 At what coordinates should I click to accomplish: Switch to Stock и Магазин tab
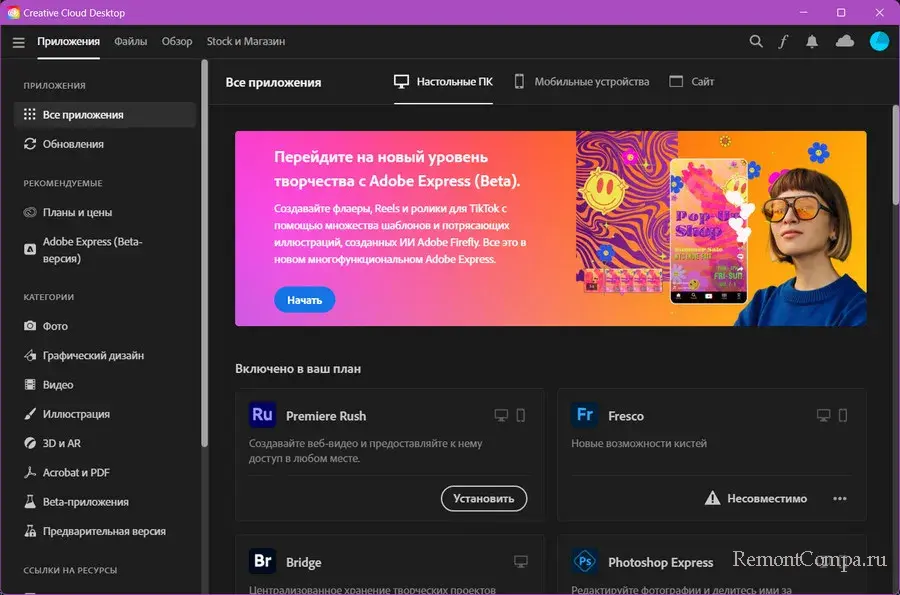[246, 41]
